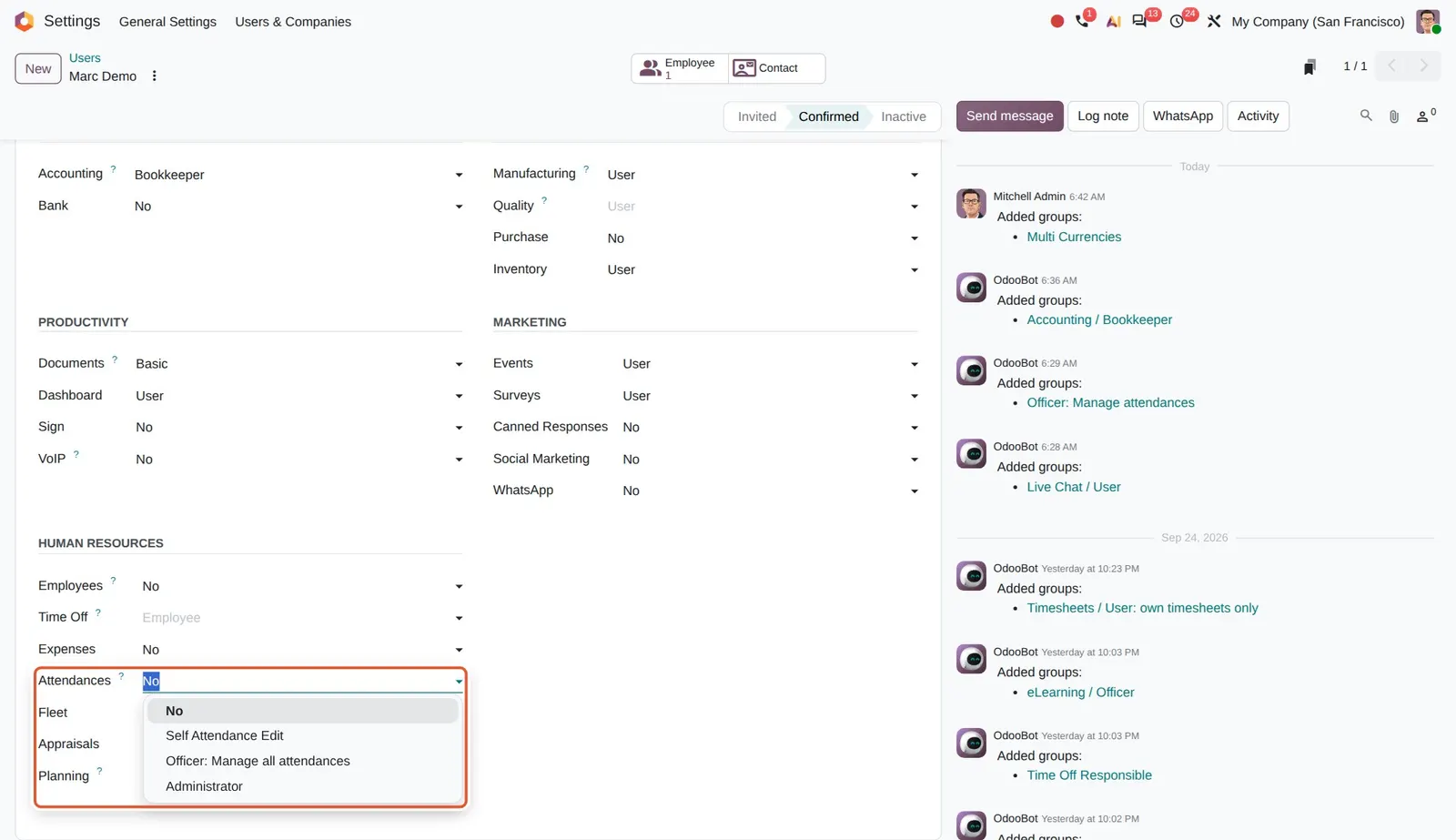The height and width of the screenshot is (840, 1456).
Task: Choose No in Attendances list
Action: pos(302,711)
